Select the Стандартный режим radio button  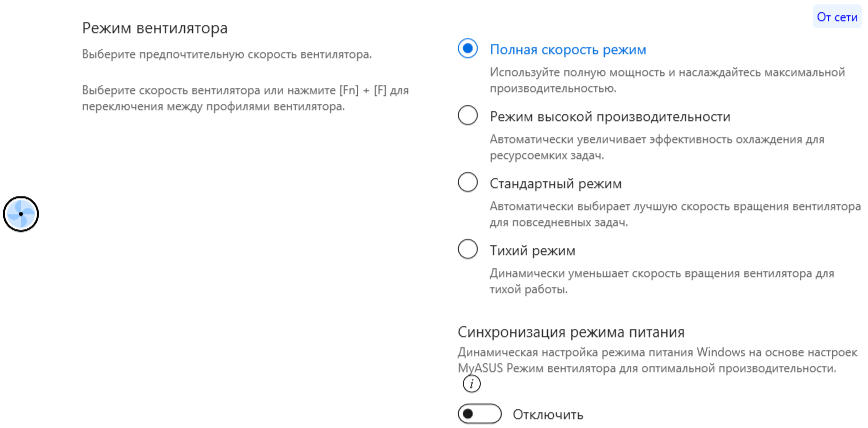tap(468, 183)
